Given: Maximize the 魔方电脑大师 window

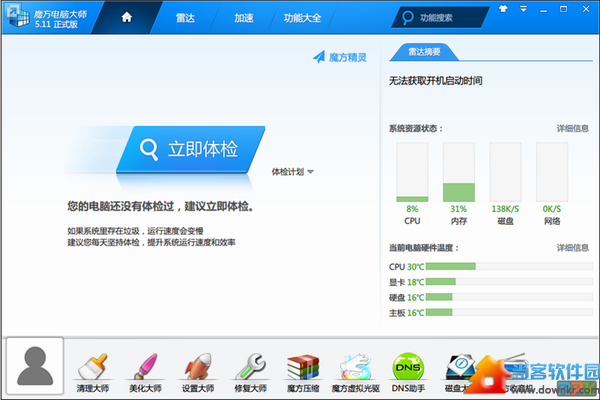Looking at the screenshot, I should pos(563,9).
